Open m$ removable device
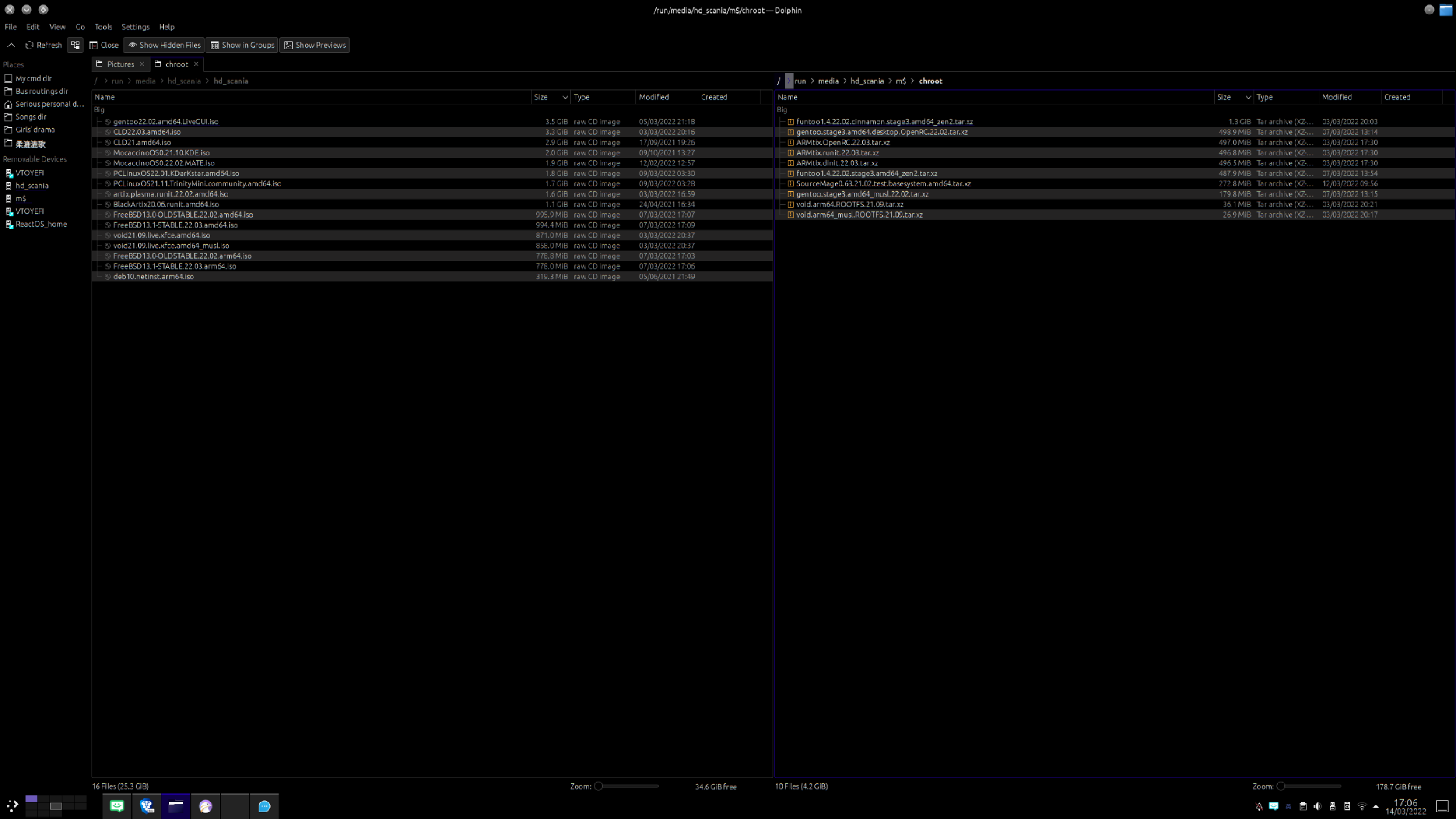This screenshot has height=819, width=1456. click(16, 199)
